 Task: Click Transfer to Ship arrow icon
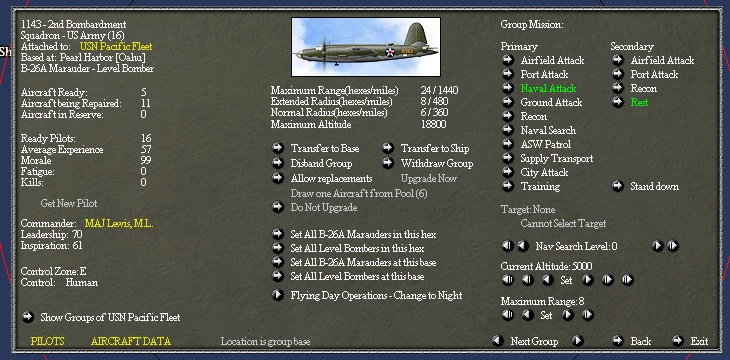point(388,148)
